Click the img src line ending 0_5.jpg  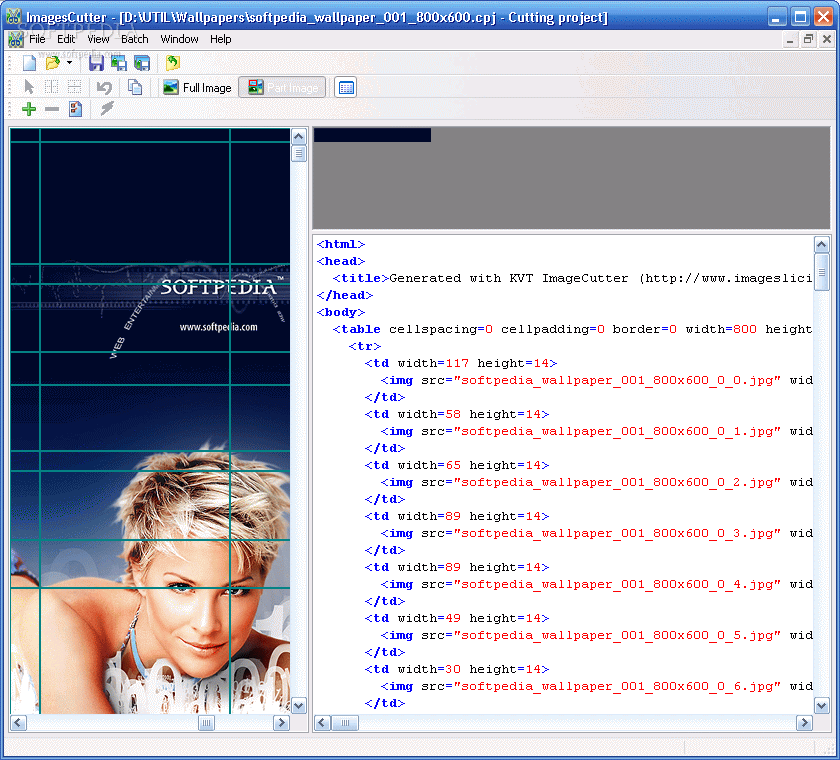[x=596, y=635]
